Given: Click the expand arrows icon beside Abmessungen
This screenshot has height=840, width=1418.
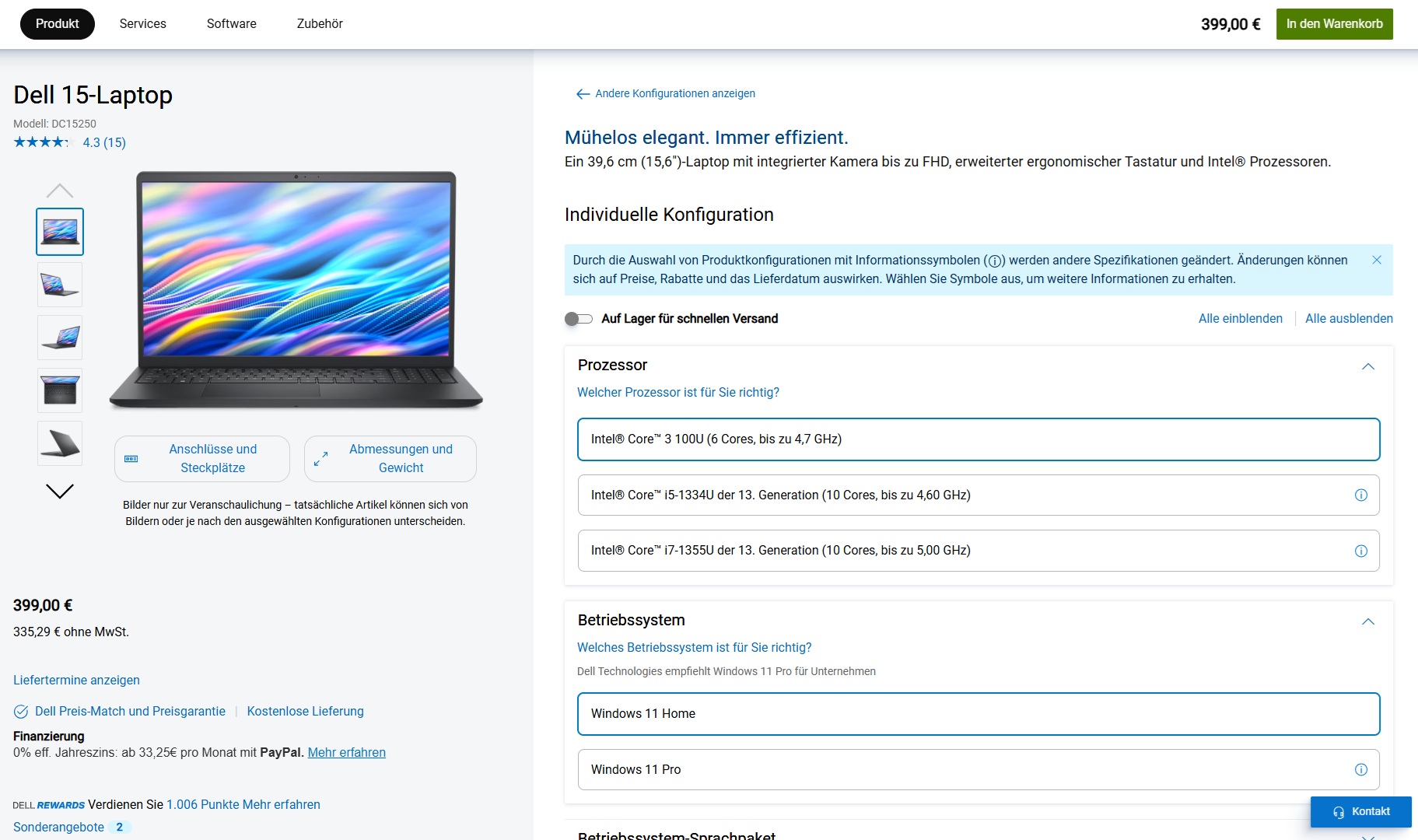Looking at the screenshot, I should tap(320, 459).
